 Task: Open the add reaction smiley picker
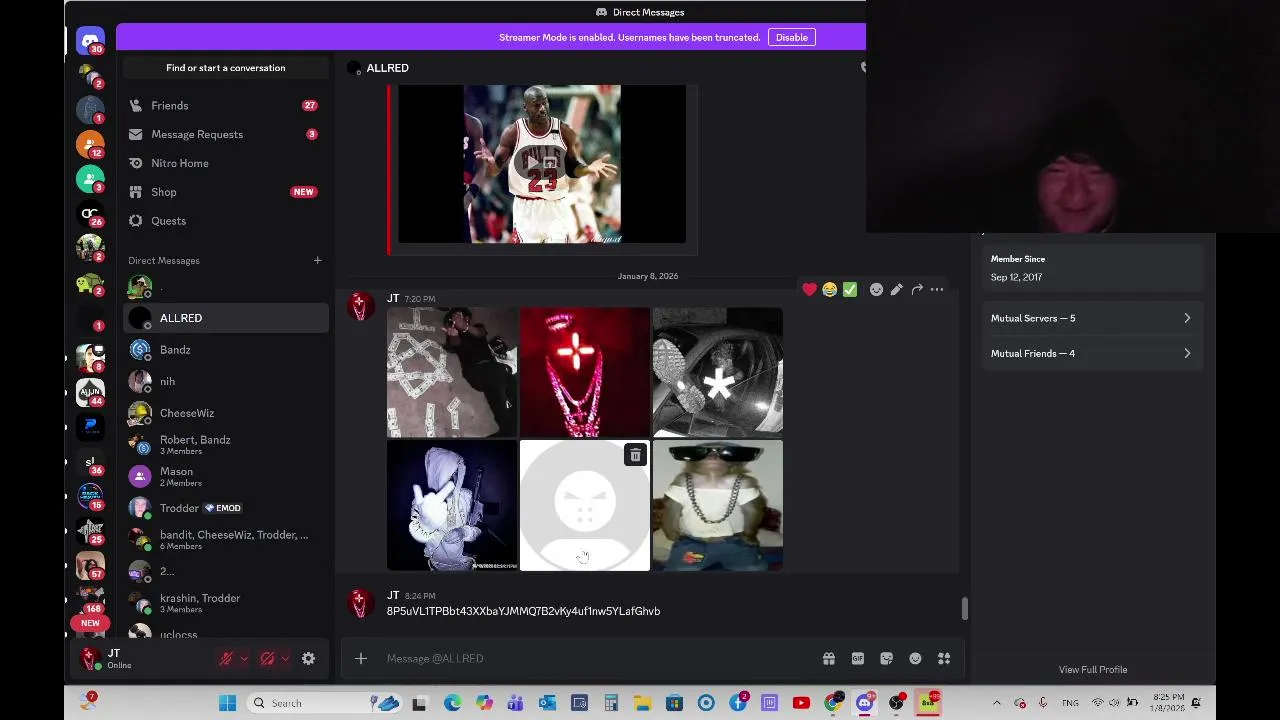pyautogui.click(x=876, y=290)
